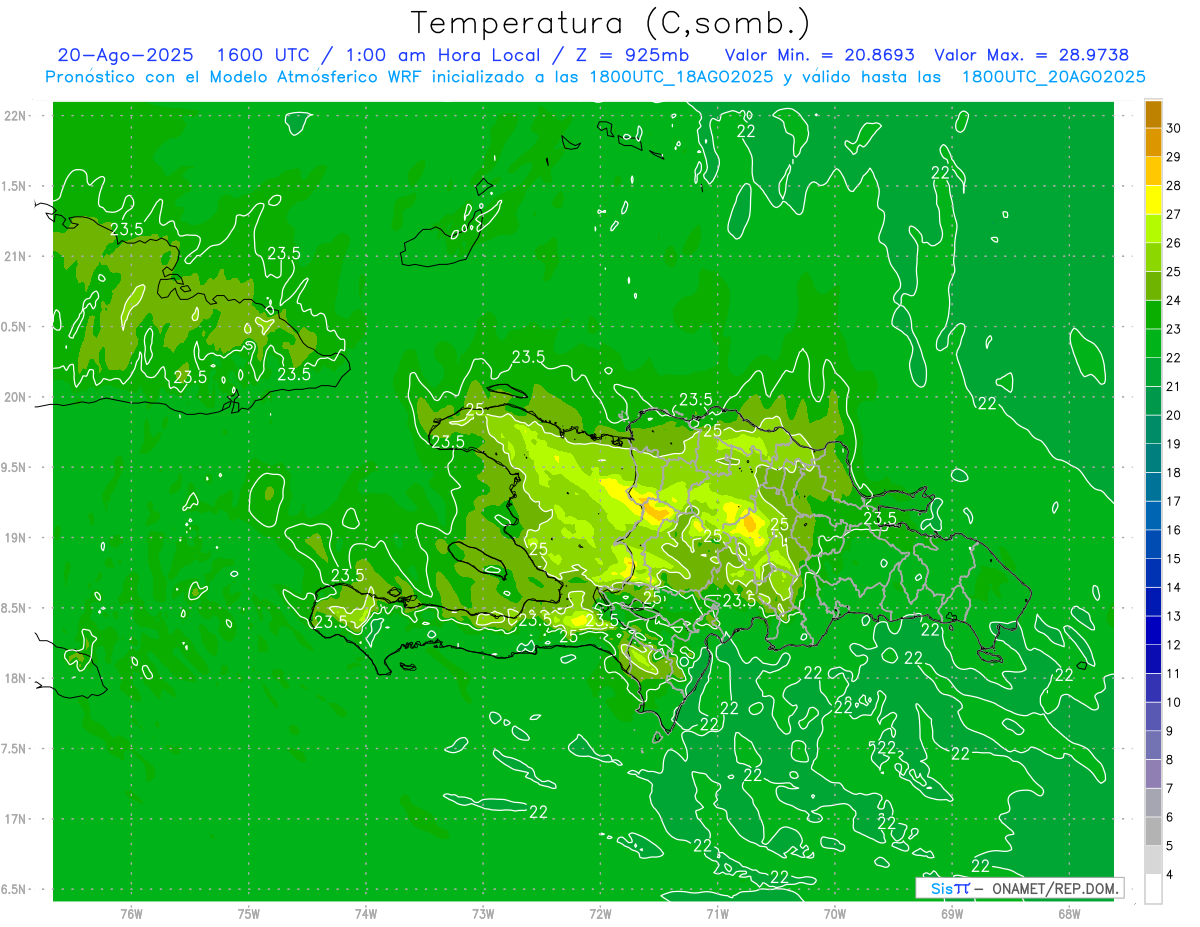Select the "Z = 925mb" level label

(x=633, y=55)
